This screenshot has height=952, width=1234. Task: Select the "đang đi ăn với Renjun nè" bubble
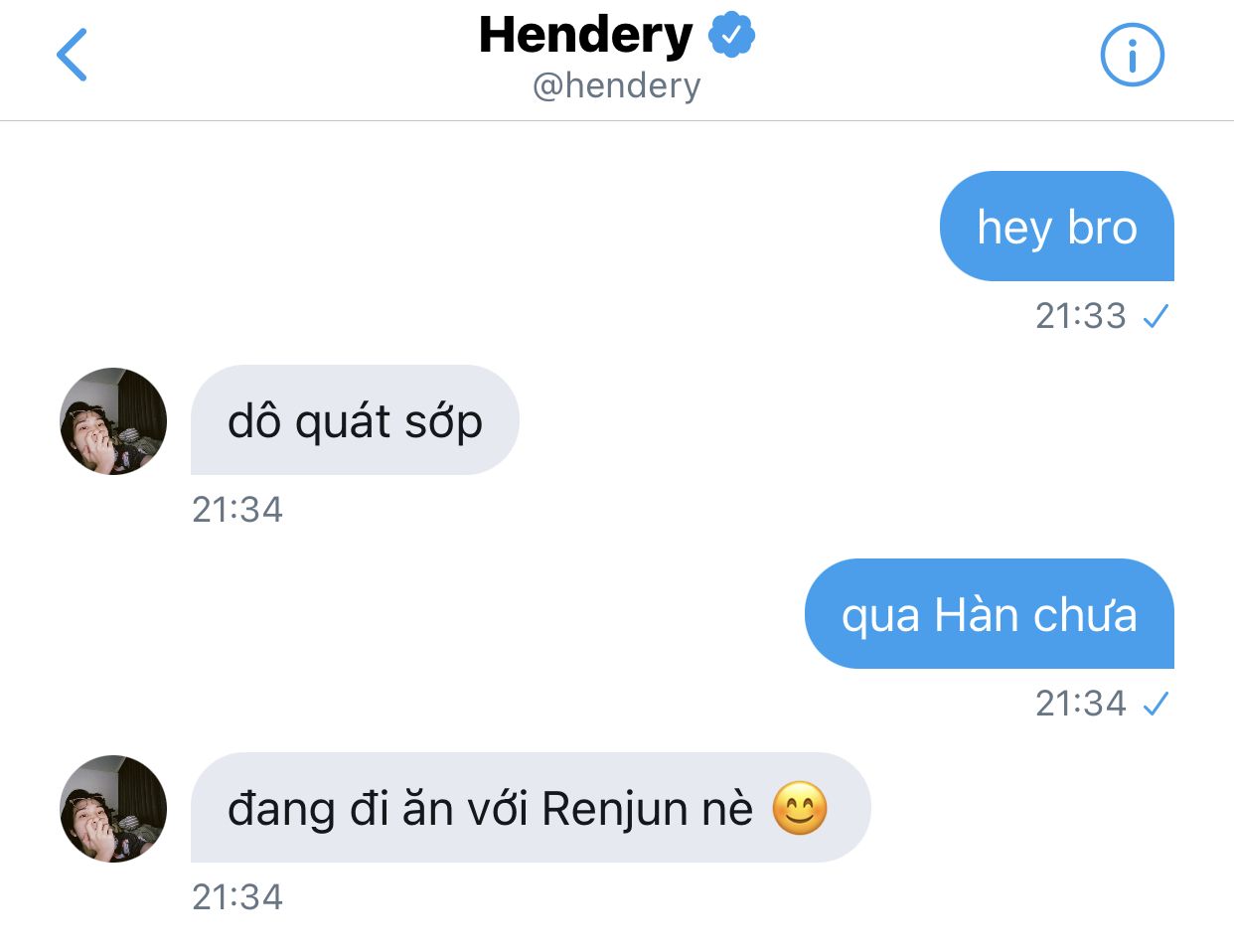531,807
